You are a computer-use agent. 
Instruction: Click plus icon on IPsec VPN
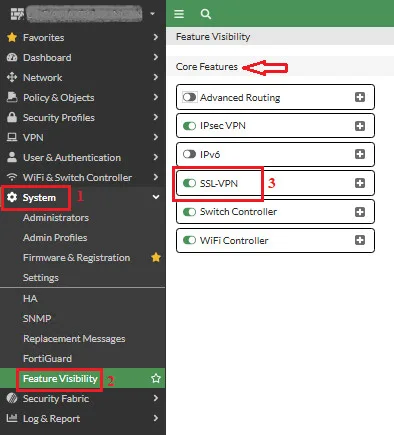(x=360, y=126)
